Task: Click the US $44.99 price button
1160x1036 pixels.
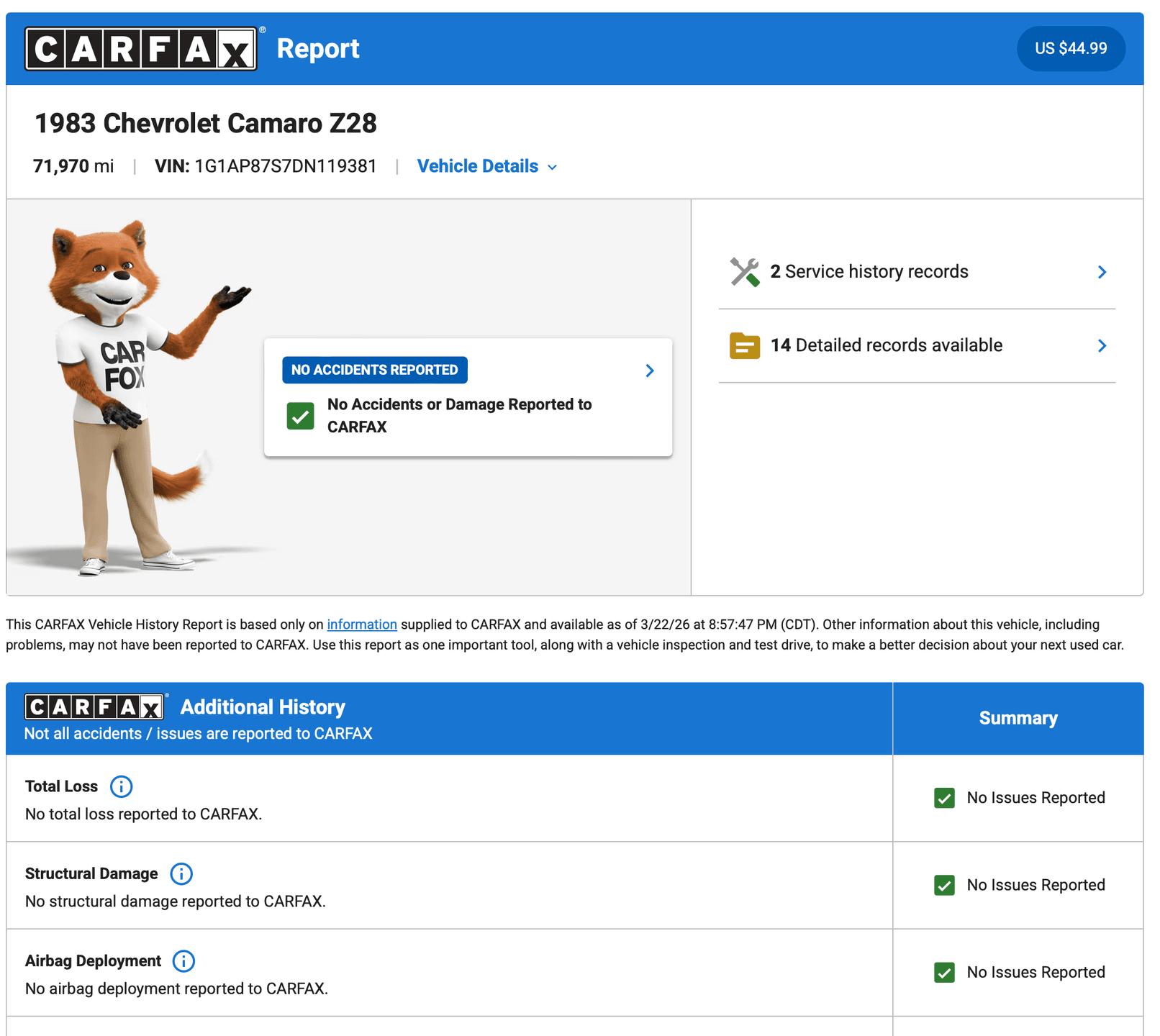Action: [1070, 49]
